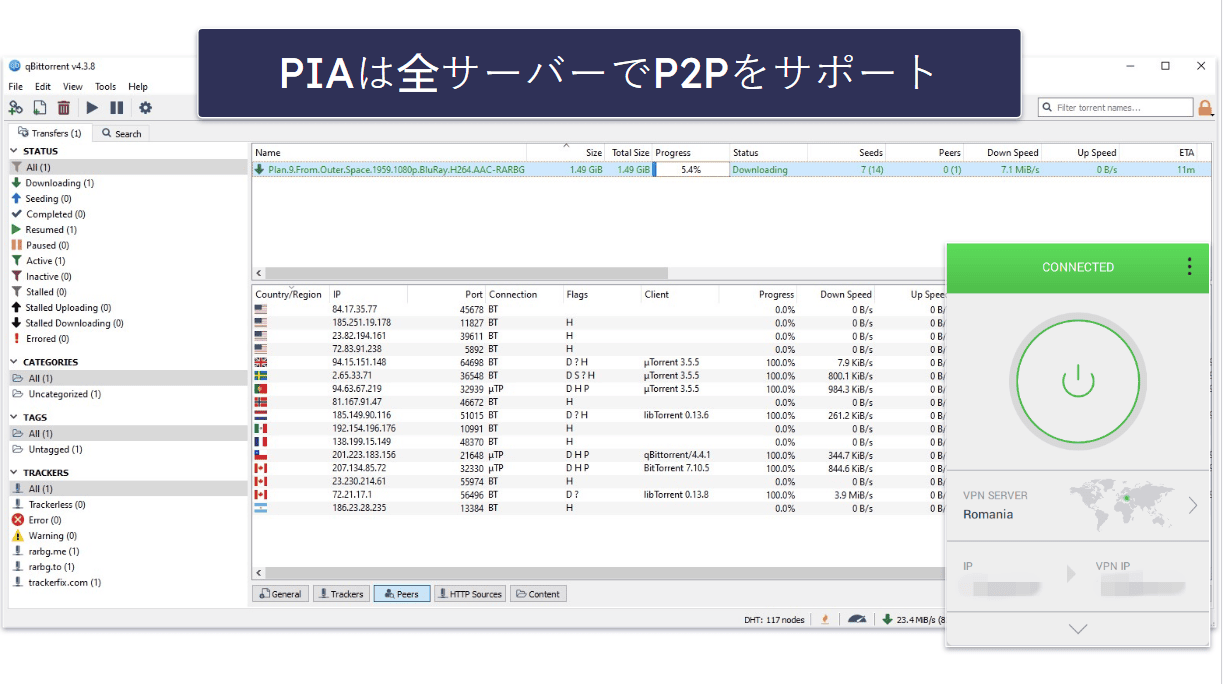The height and width of the screenshot is (684, 1223).
Task: Sort torrents by Seeds column header
Action: [x=846, y=153]
